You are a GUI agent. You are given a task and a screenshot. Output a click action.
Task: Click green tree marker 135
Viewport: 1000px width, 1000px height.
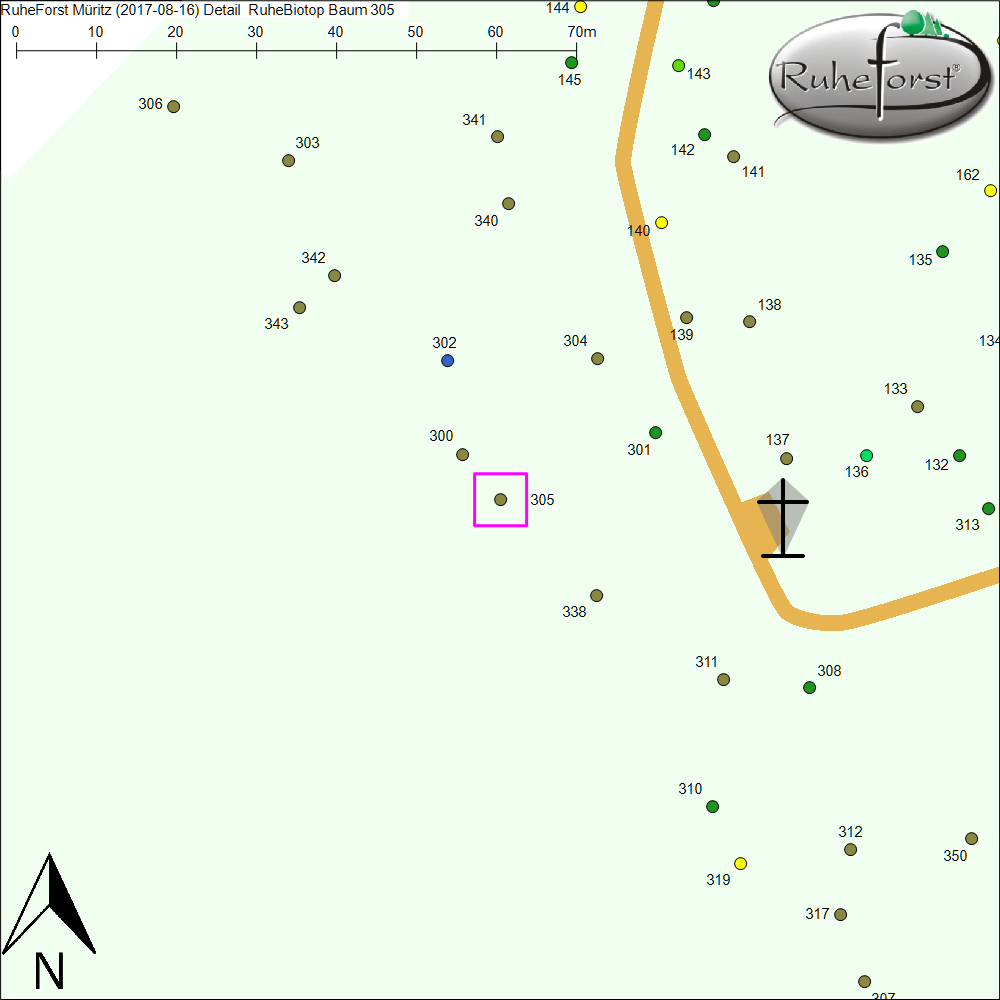pyautogui.click(x=942, y=251)
